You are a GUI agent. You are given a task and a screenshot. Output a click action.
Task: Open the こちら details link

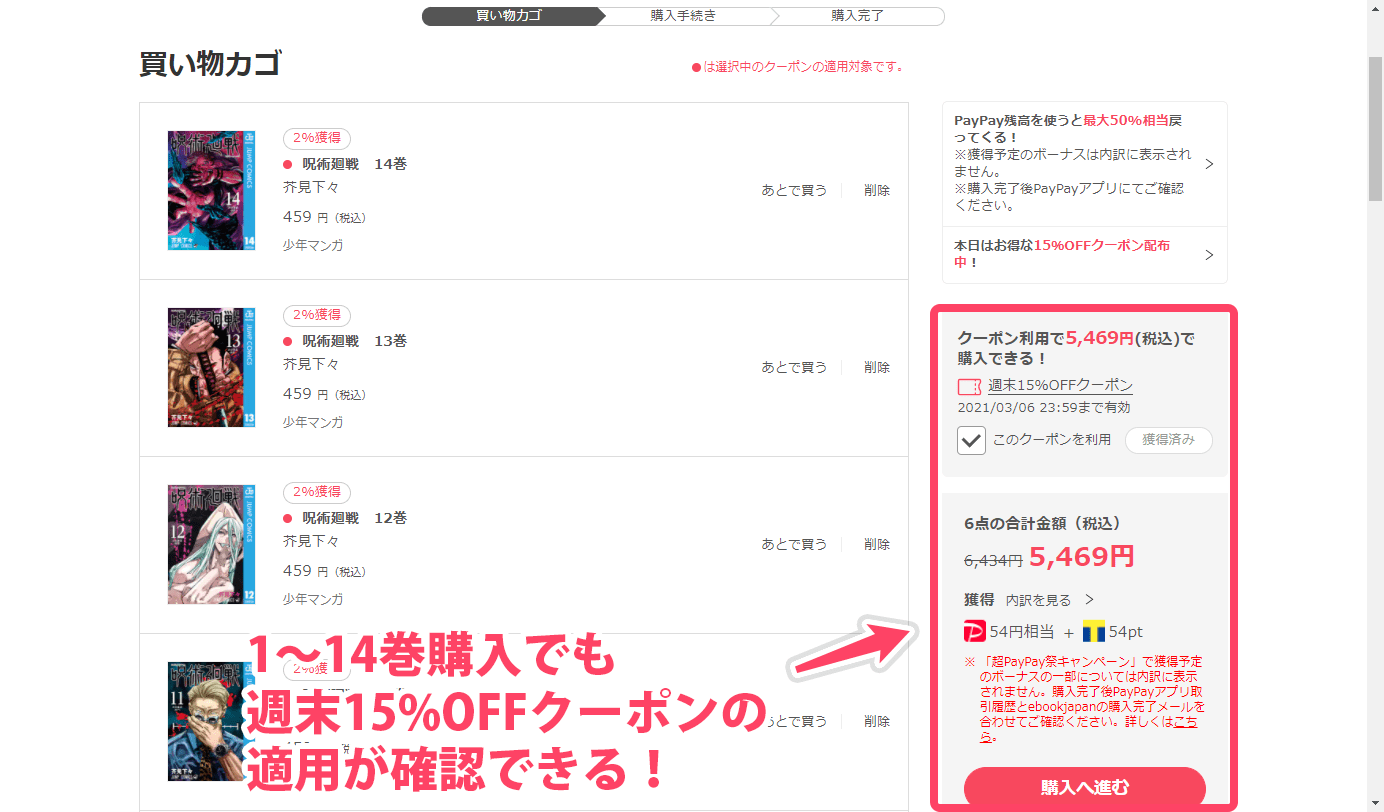[1186, 721]
